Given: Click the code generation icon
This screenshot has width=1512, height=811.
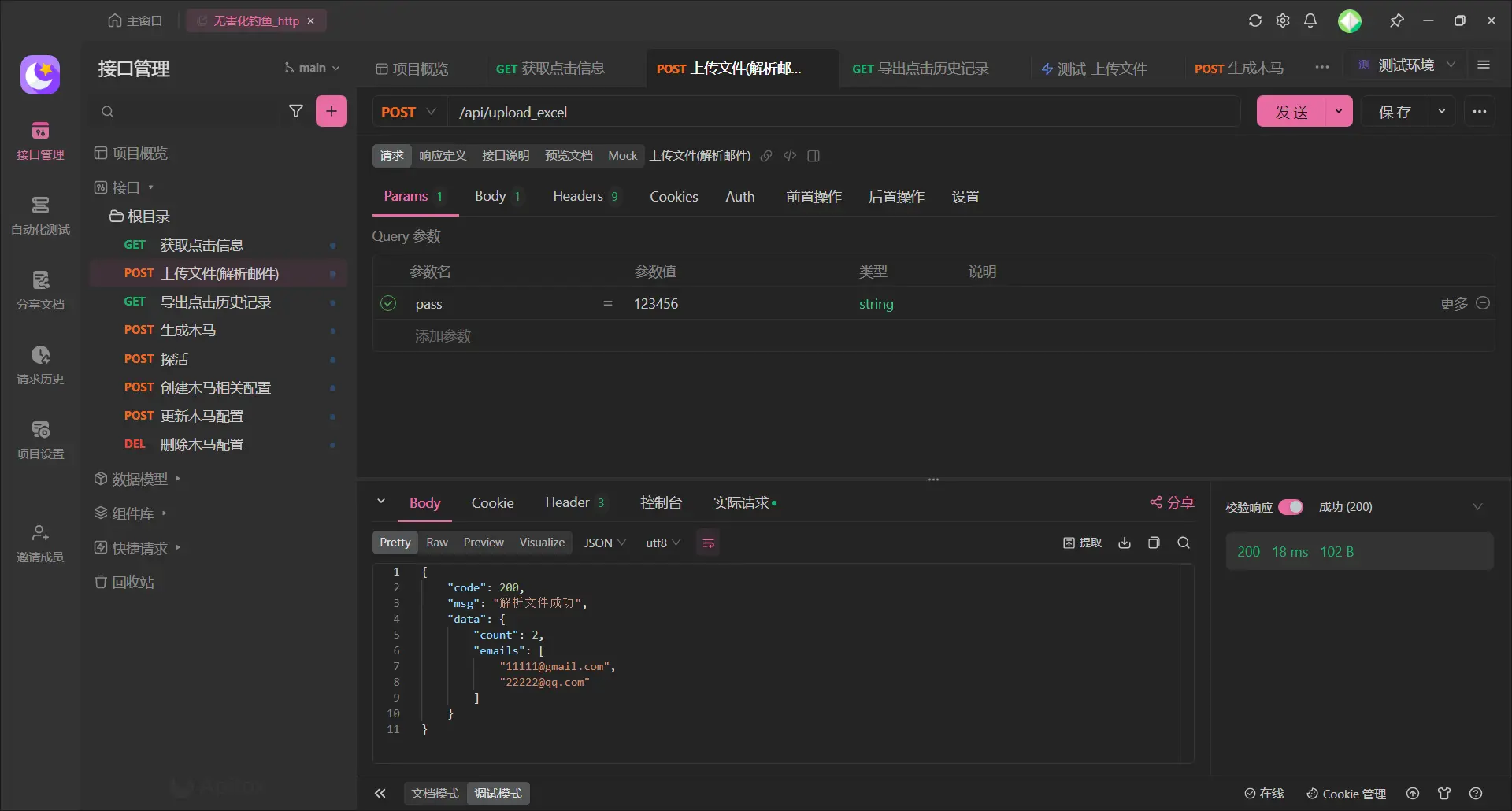Looking at the screenshot, I should coord(790,156).
